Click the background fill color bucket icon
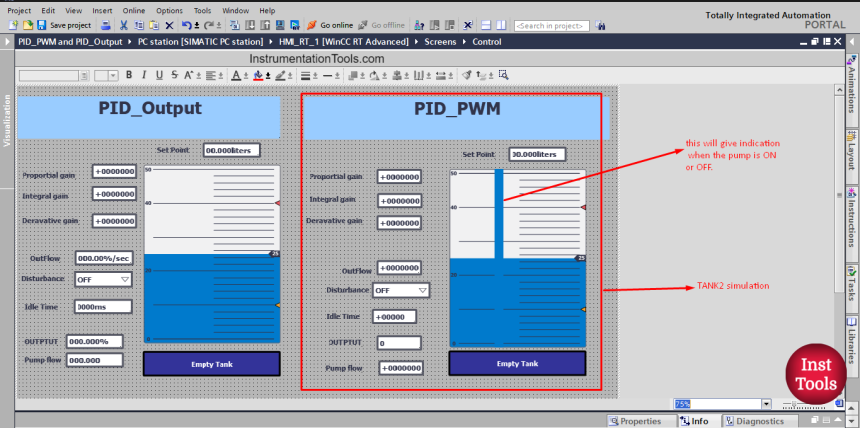Screen dimensions: 860x428 click(258, 75)
